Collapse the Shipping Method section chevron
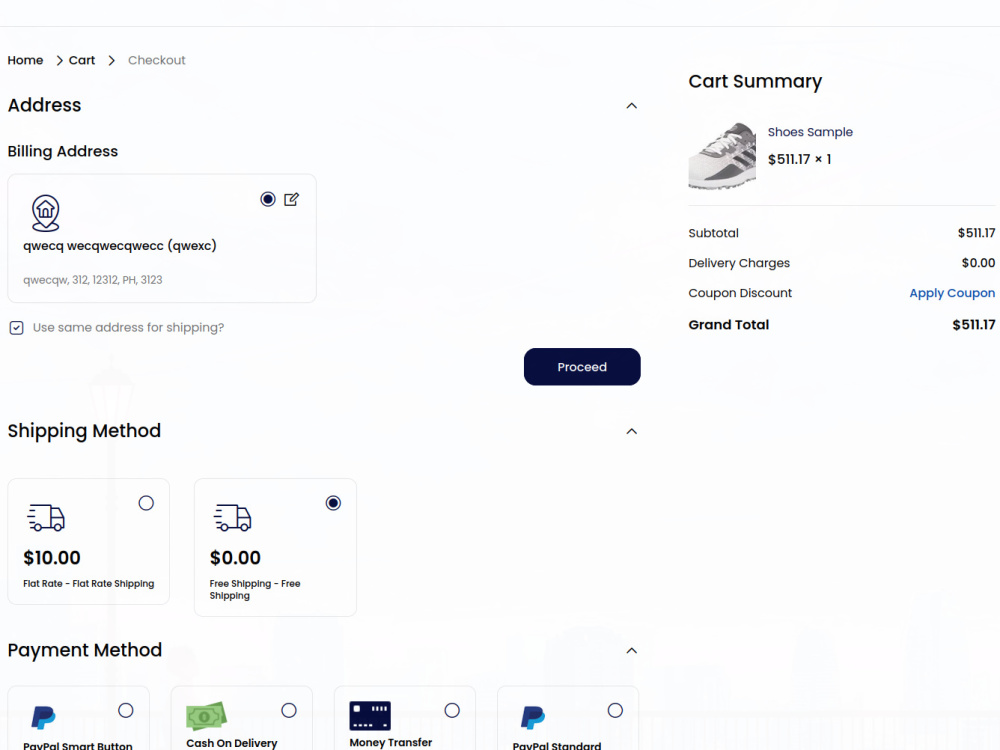The image size is (1000, 750). tap(631, 432)
